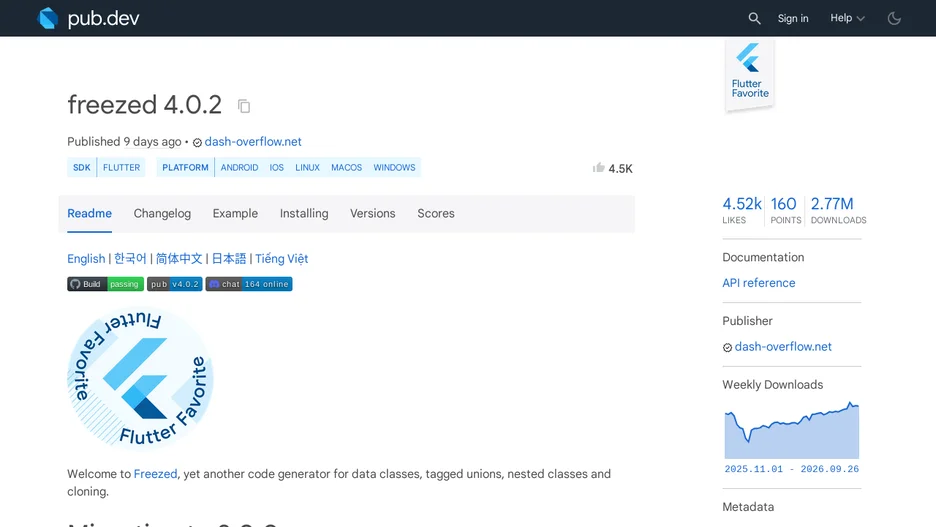This screenshot has width=936, height=527.
Task: Toggle dark mode with the moon icon
Action: click(x=894, y=19)
